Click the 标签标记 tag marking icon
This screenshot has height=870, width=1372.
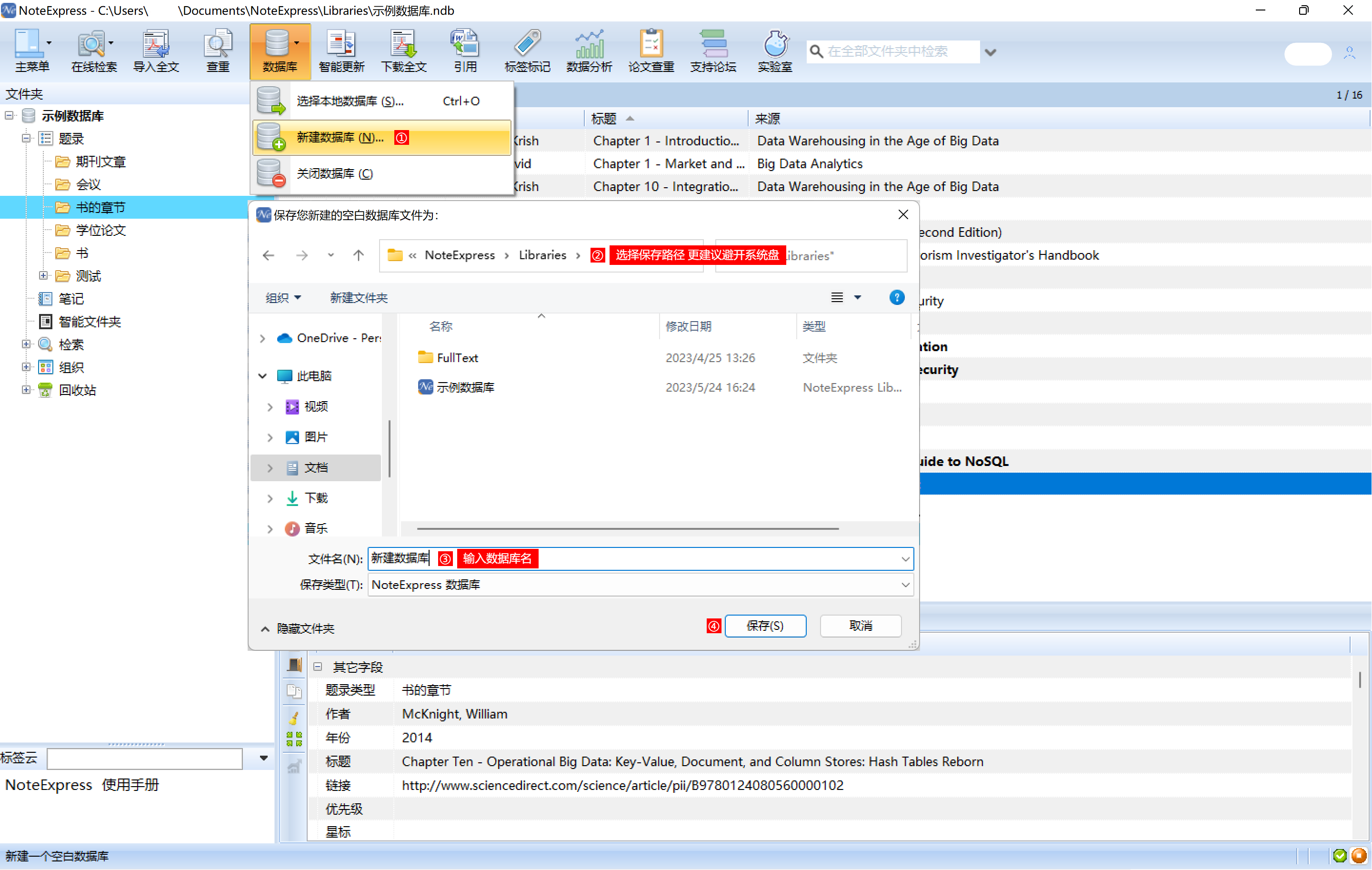coord(527,50)
